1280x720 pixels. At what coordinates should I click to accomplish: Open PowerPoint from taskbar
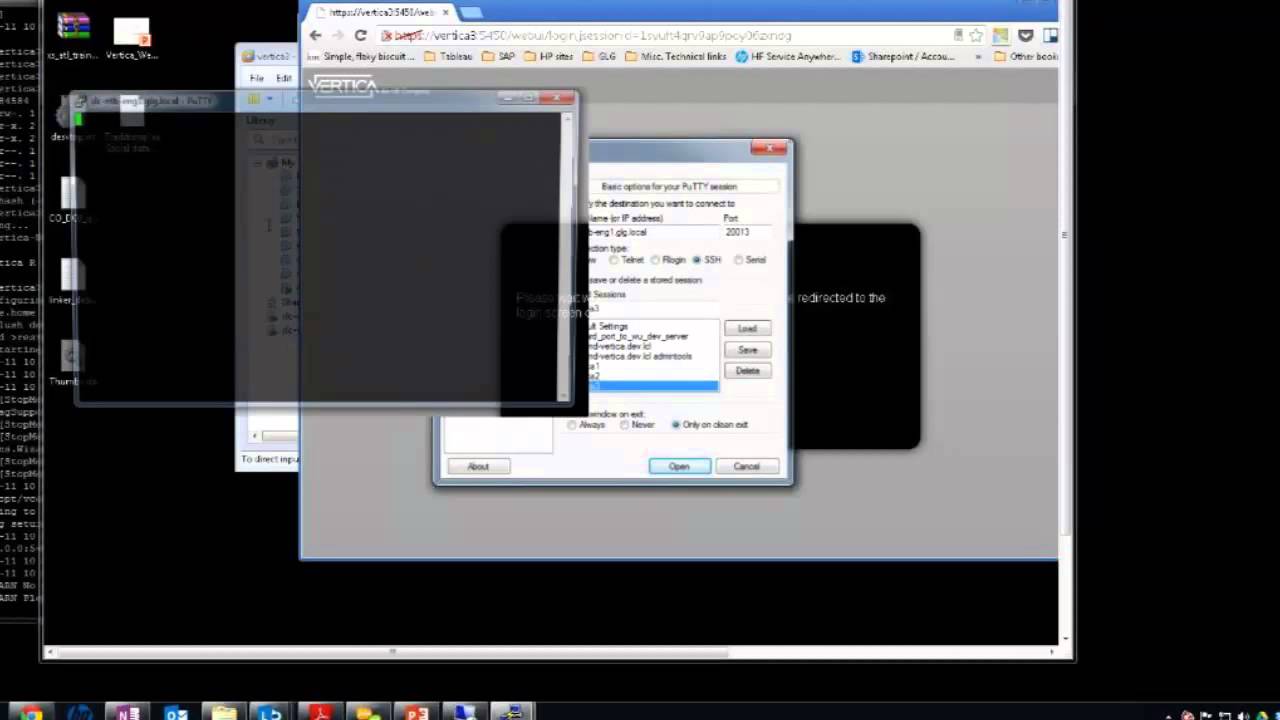pyautogui.click(x=416, y=714)
